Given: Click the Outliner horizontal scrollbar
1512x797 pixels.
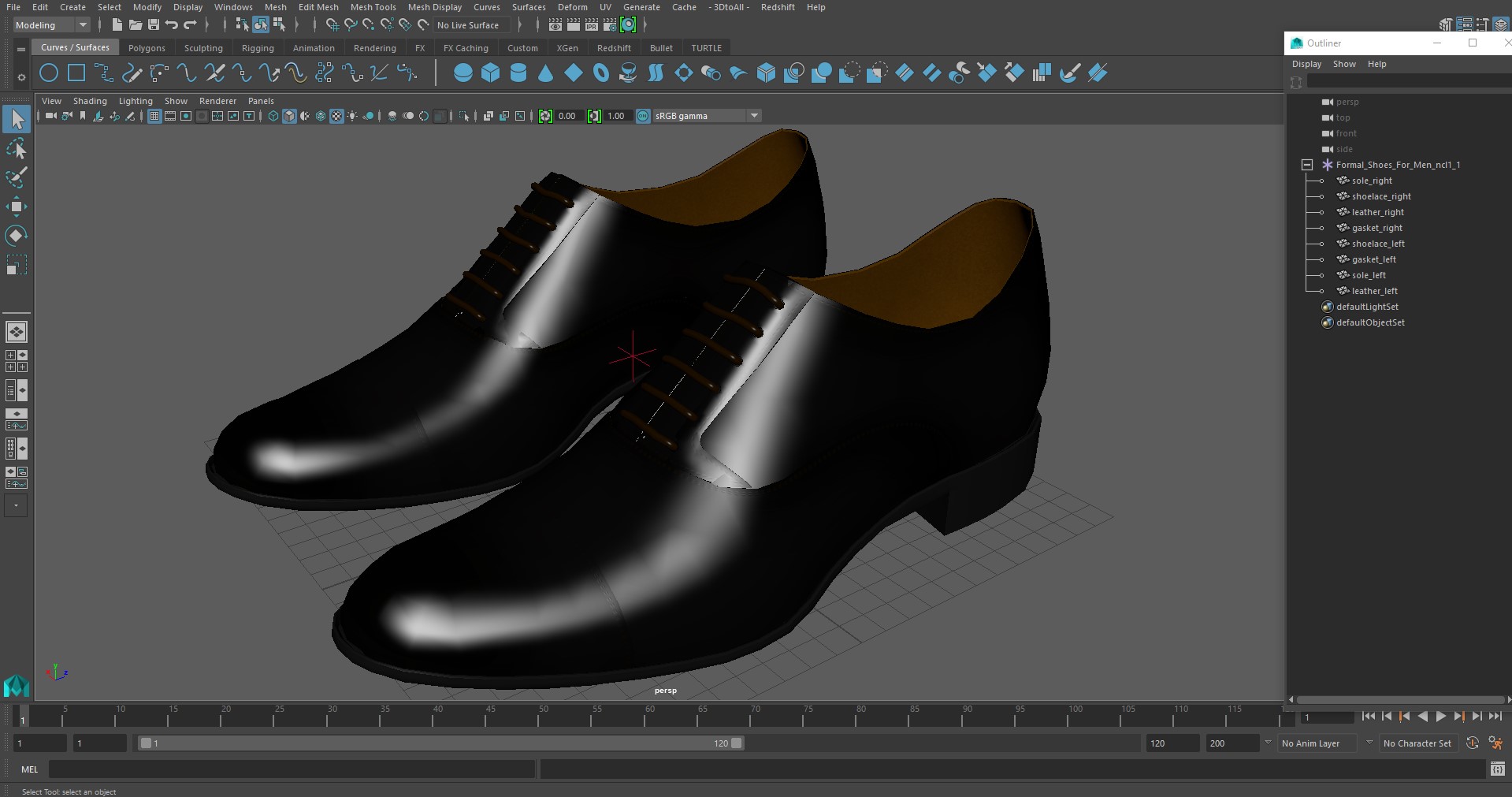Looking at the screenshot, I should [1400, 699].
